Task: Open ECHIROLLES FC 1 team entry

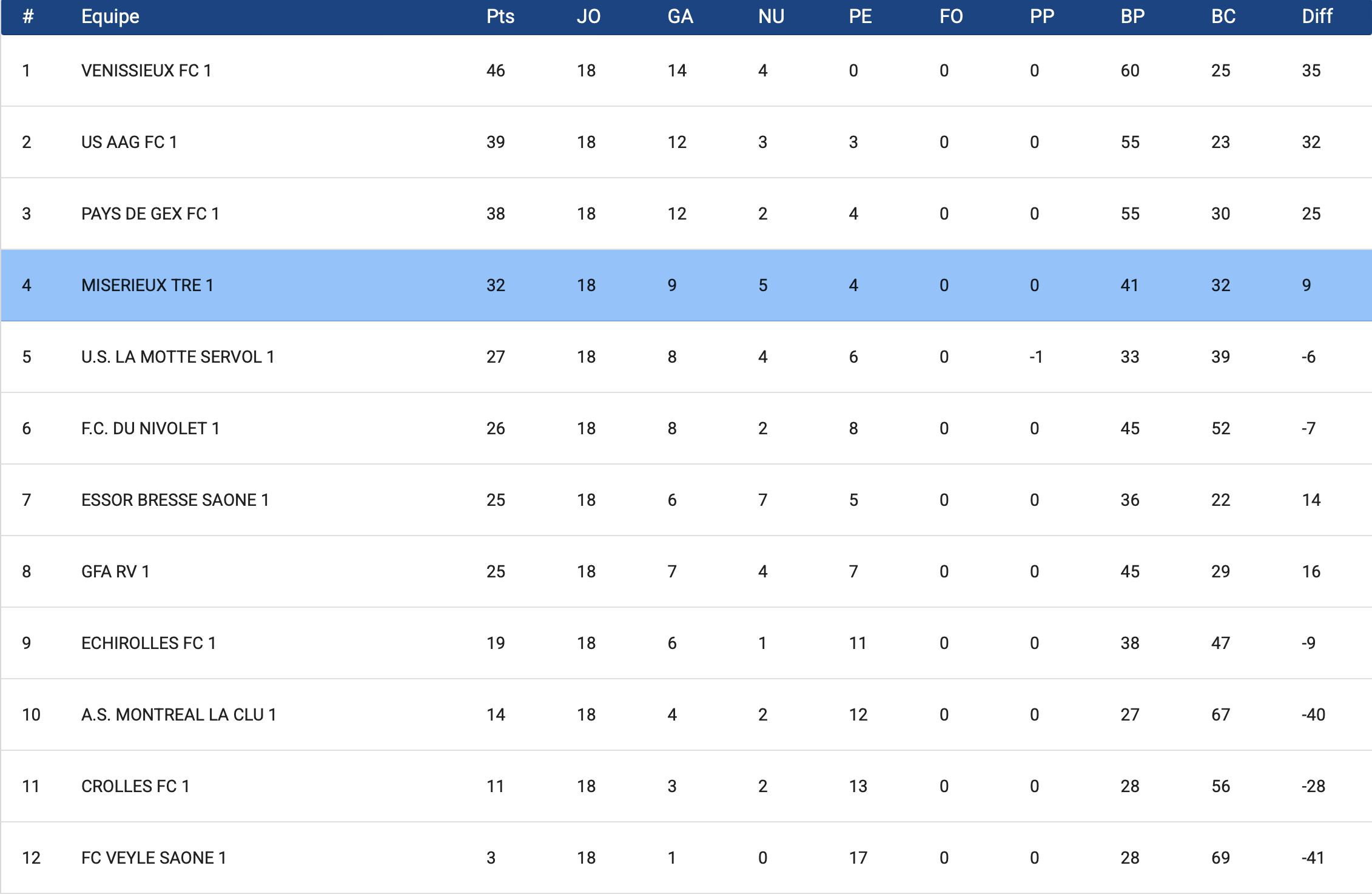Action: 149,644
